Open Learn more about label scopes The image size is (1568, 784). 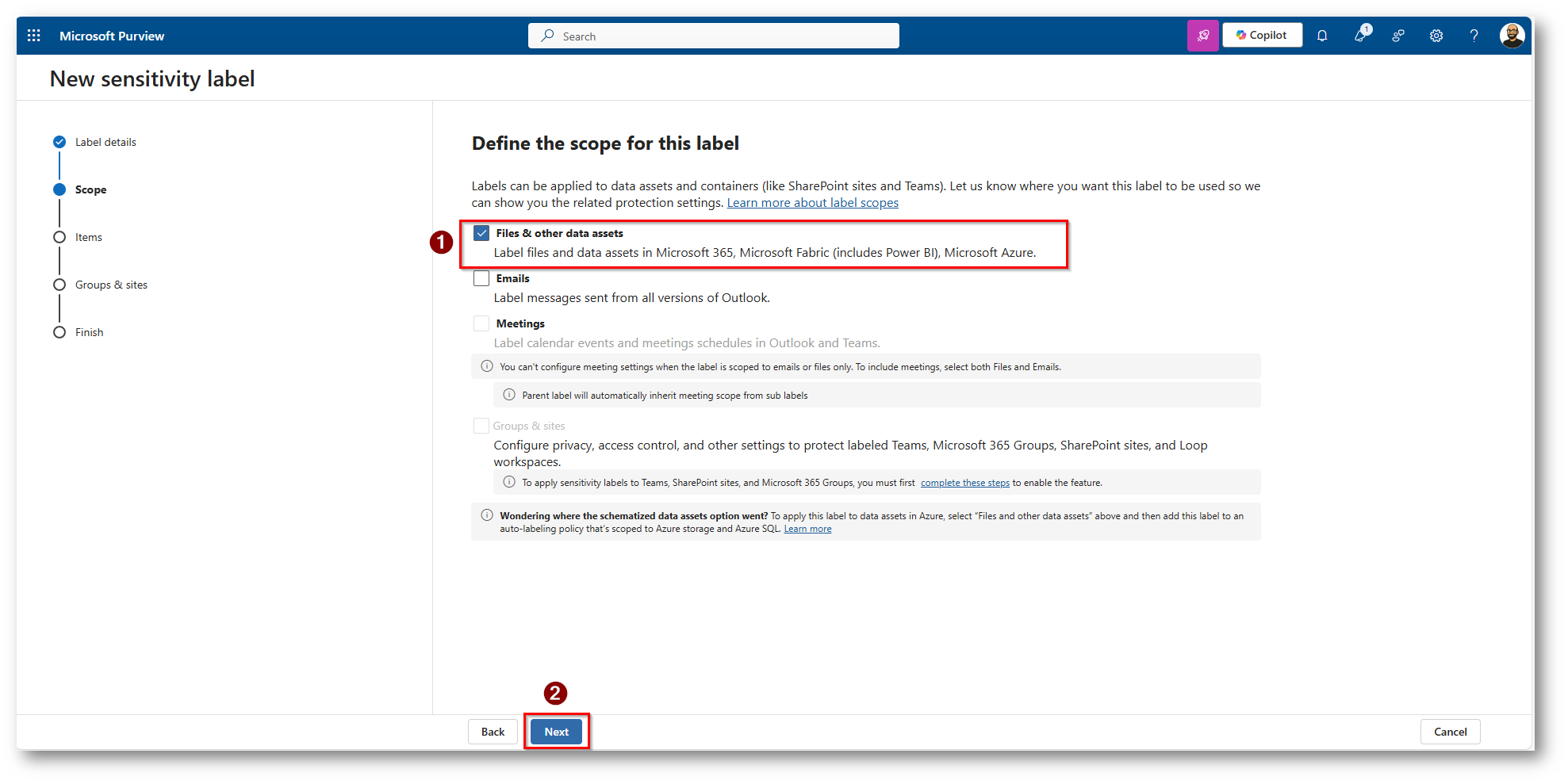813,203
